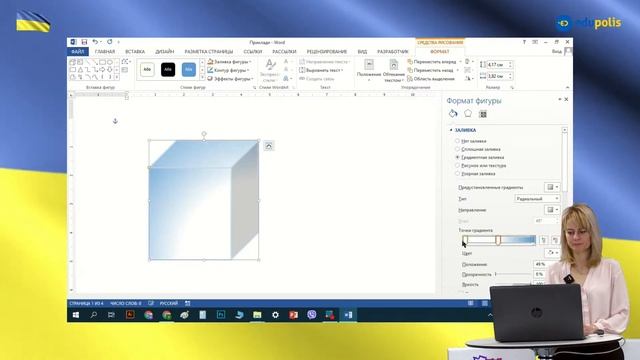Select the Solid fill (Сплошная заливка) radio button

pos(458,149)
